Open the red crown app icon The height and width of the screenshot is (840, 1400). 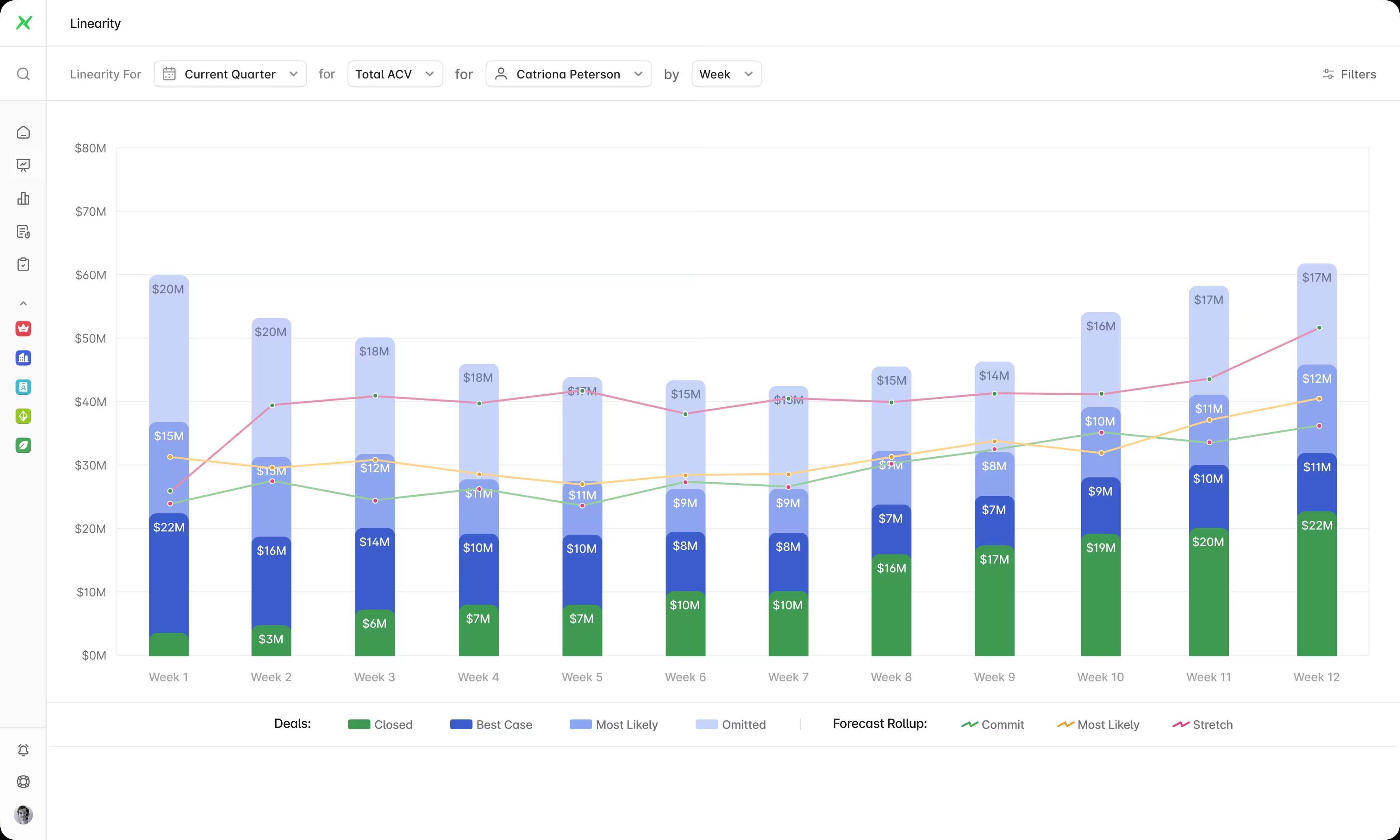23,328
